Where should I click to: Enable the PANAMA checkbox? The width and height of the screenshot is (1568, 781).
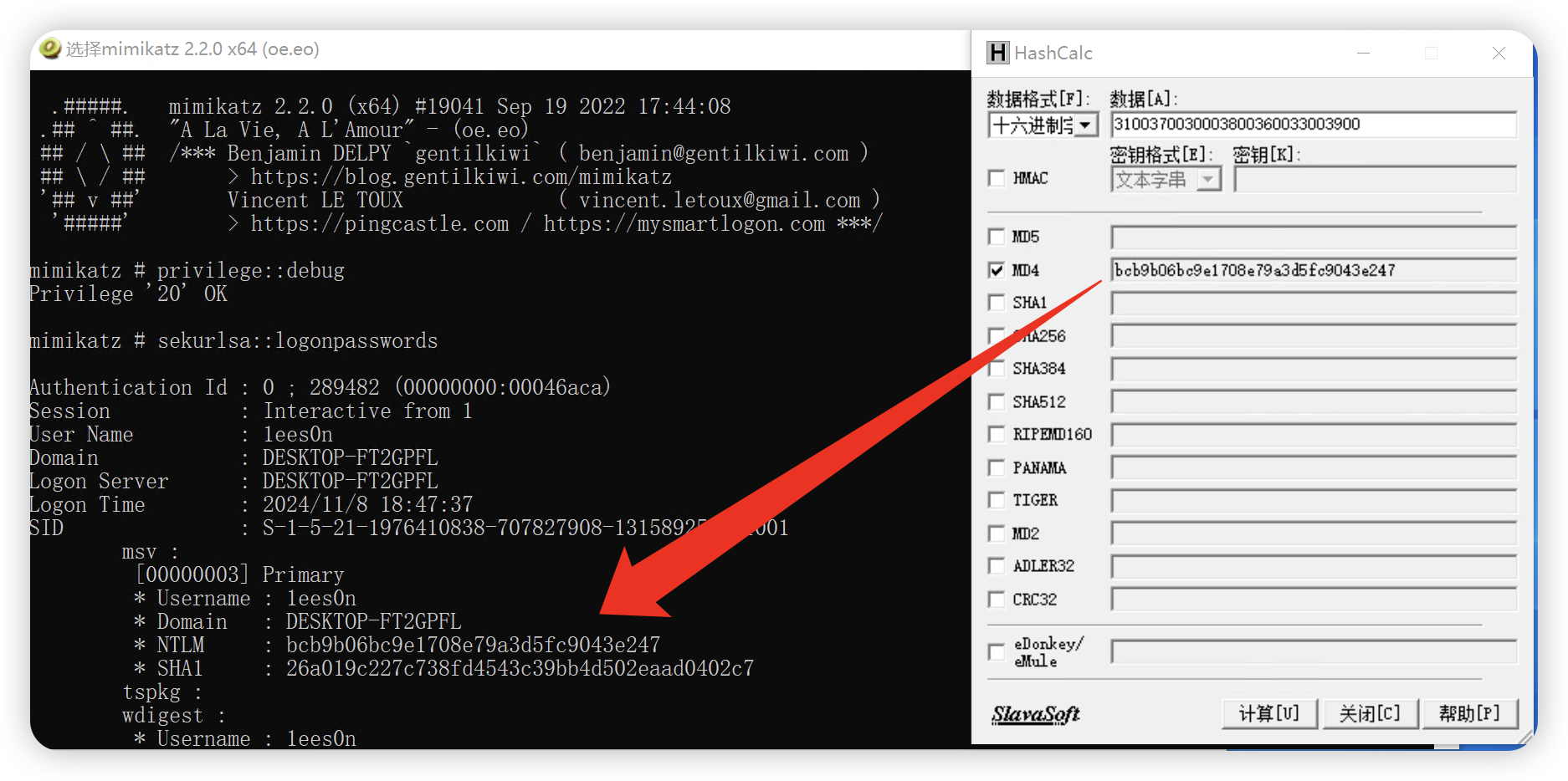click(996, 467)
